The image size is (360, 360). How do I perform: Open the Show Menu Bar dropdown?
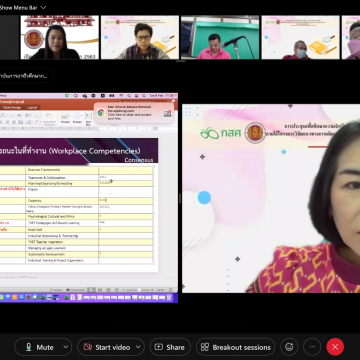[x=23, y=7]
